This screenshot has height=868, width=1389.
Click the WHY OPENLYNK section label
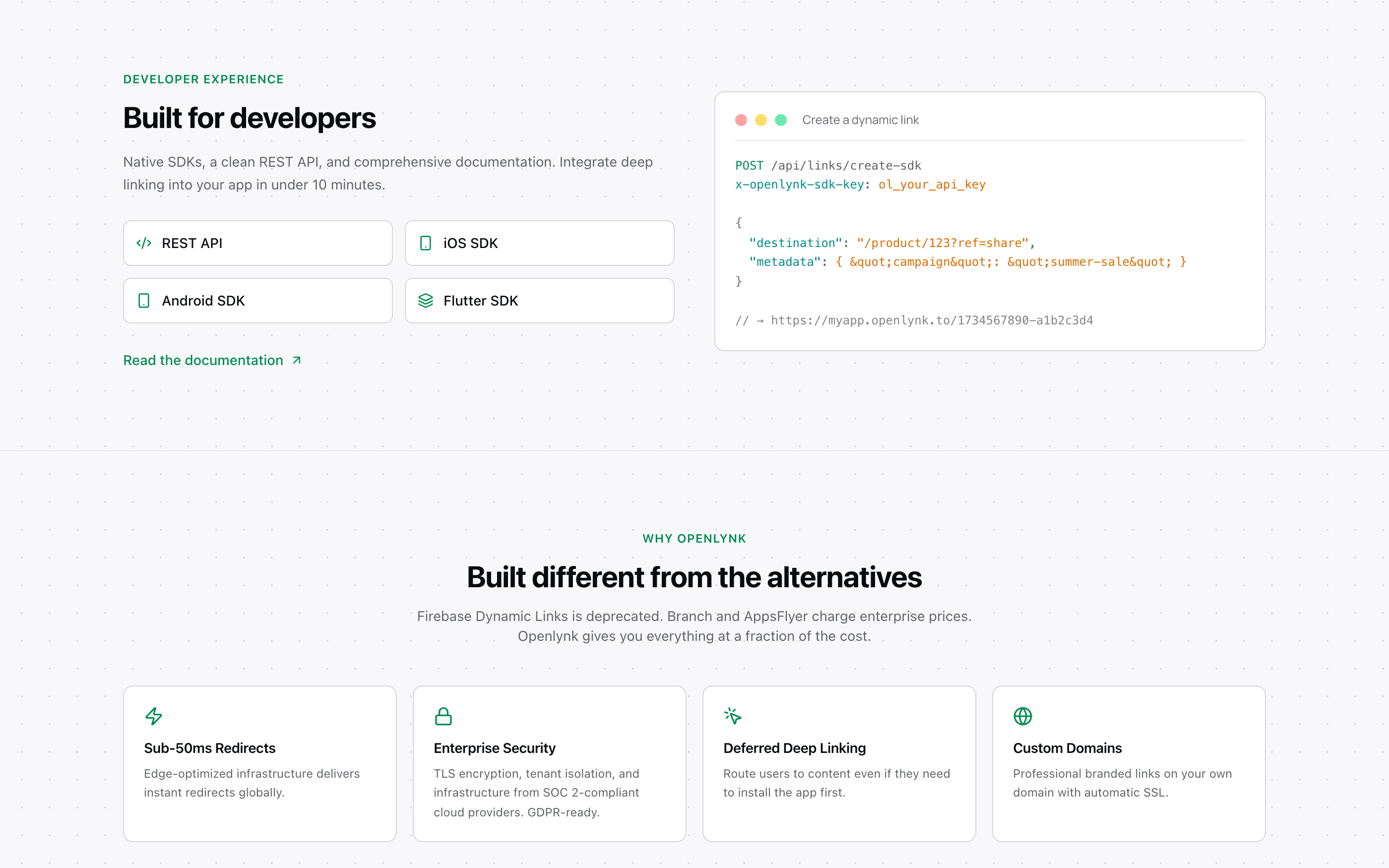pyautogui.click(x=694, y=539)
